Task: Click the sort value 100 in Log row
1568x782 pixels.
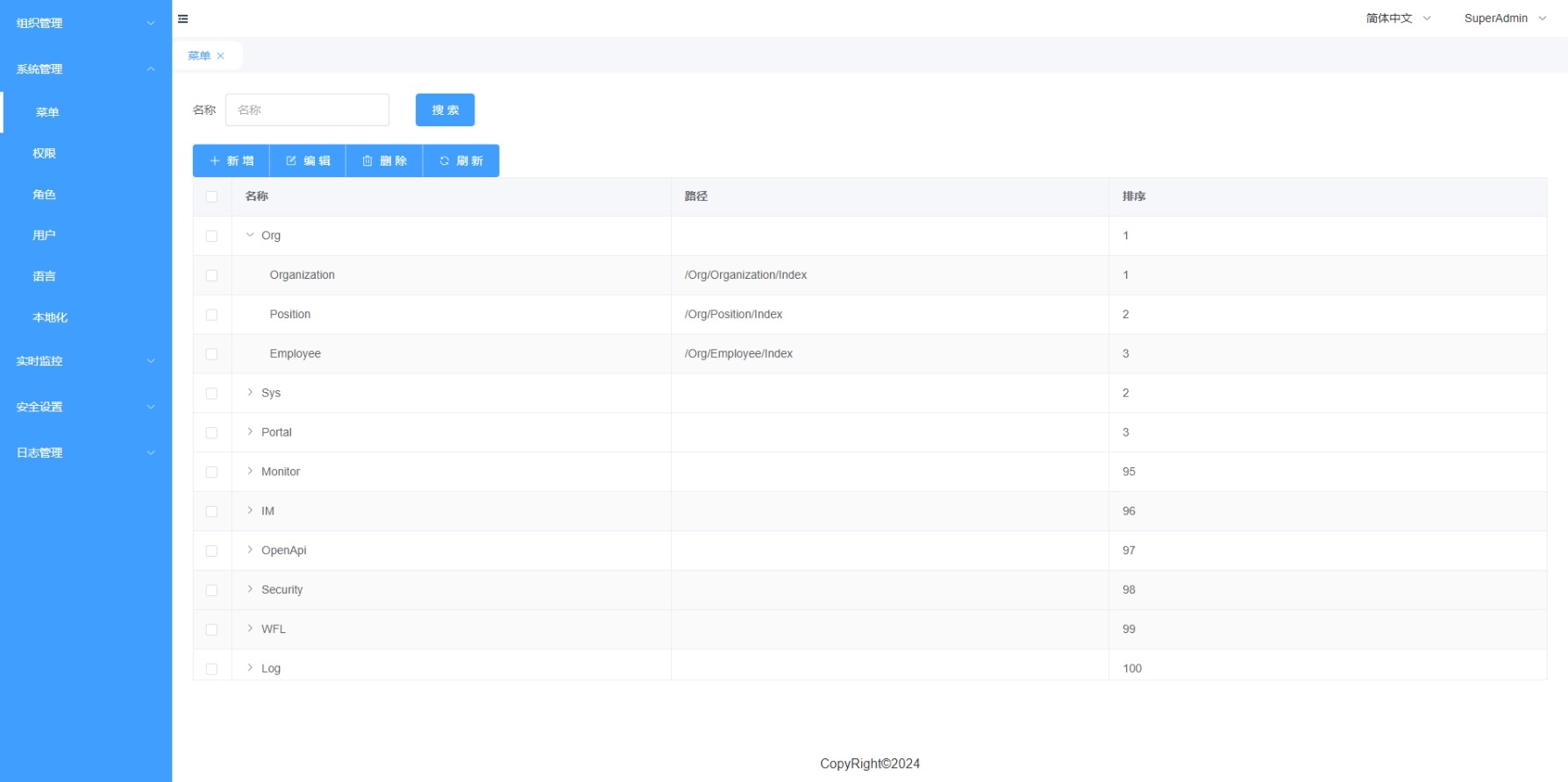Action: click(x=1132, y=669)
